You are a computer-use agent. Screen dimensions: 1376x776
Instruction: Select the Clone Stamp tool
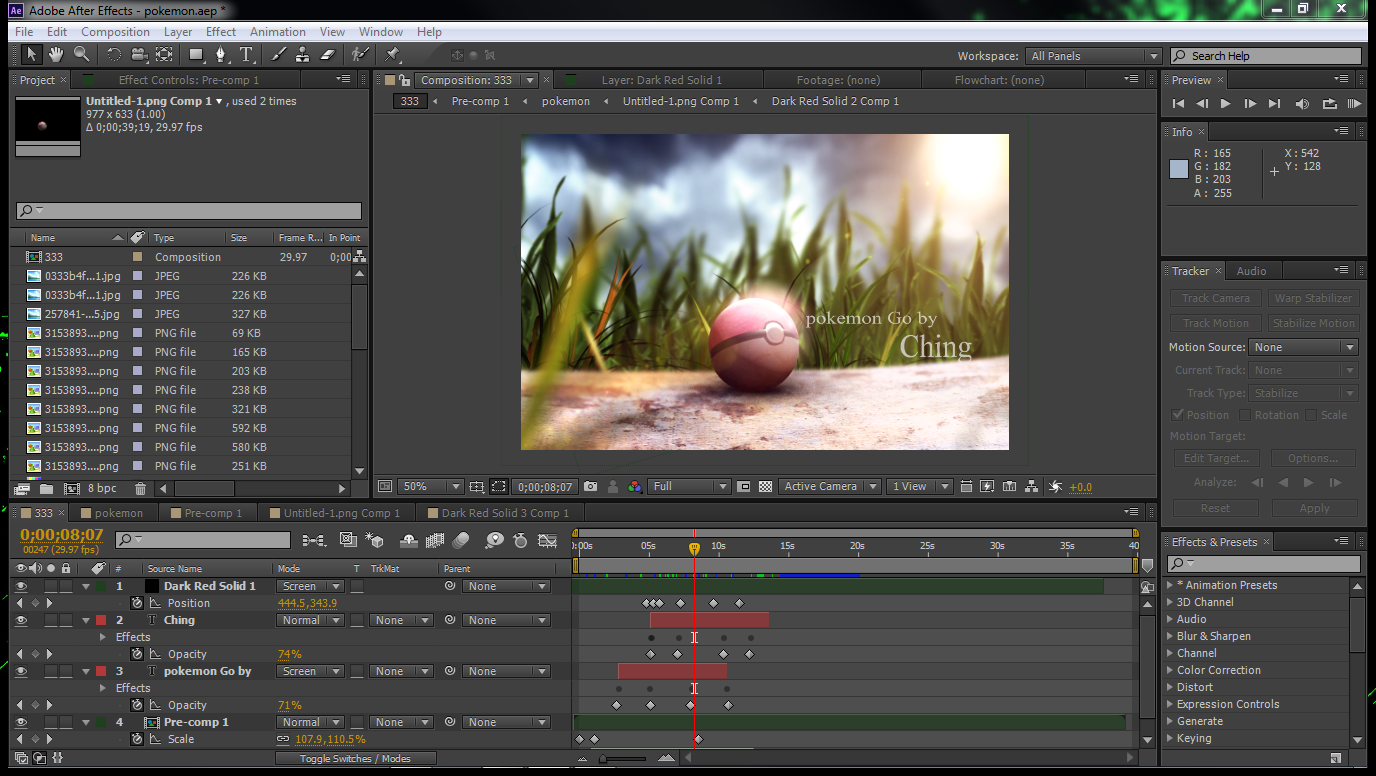click(x=302, y=55)
